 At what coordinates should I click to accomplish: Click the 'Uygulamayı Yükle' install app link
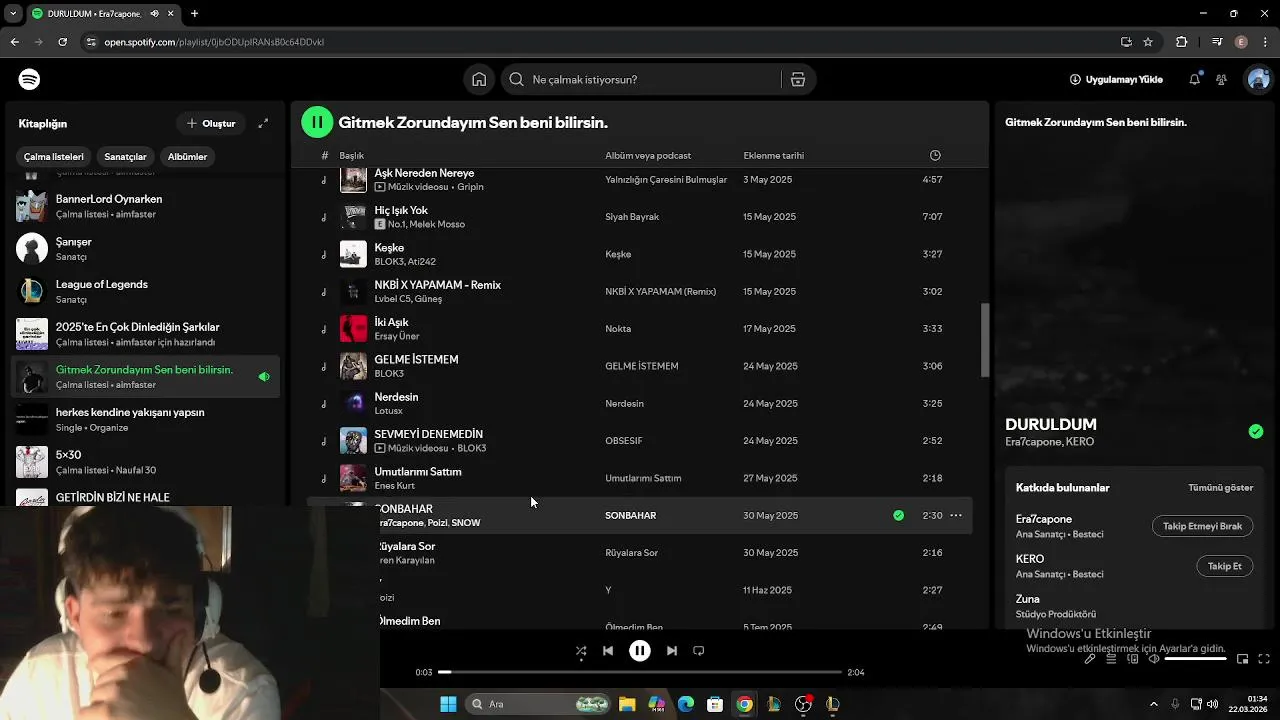pos(1116,79)
